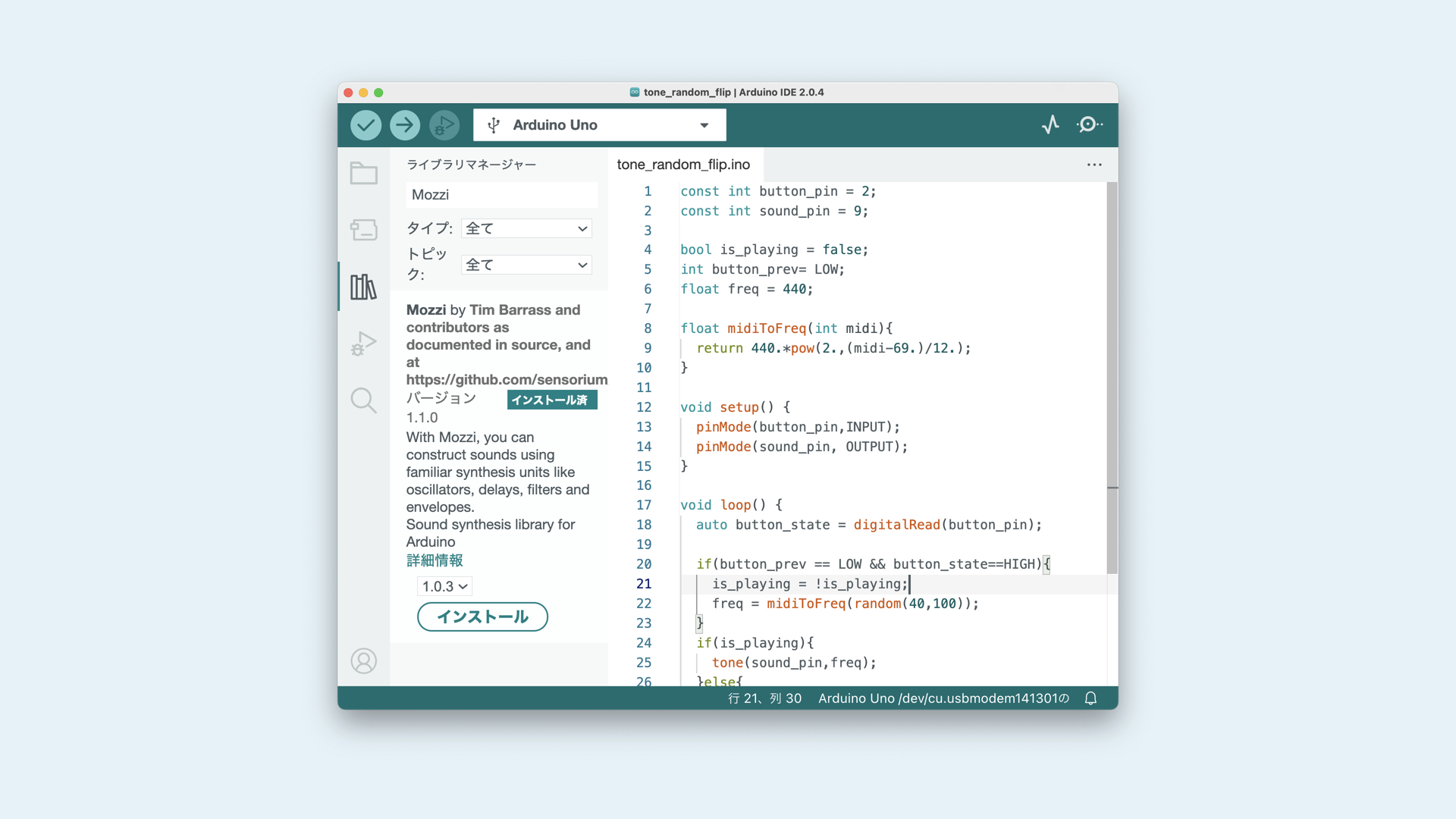1456x819 pixels.
Task: Open the タイプ filter dropdown
Action: 526,228
